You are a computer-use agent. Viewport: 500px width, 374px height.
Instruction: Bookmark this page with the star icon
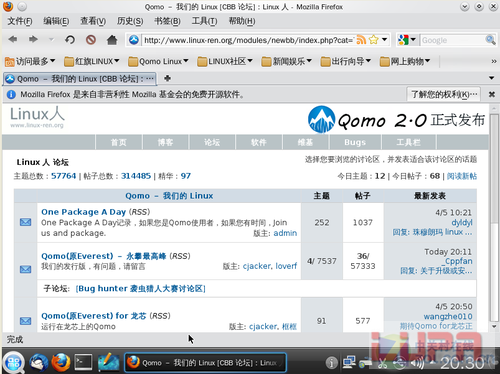(374, 40)
